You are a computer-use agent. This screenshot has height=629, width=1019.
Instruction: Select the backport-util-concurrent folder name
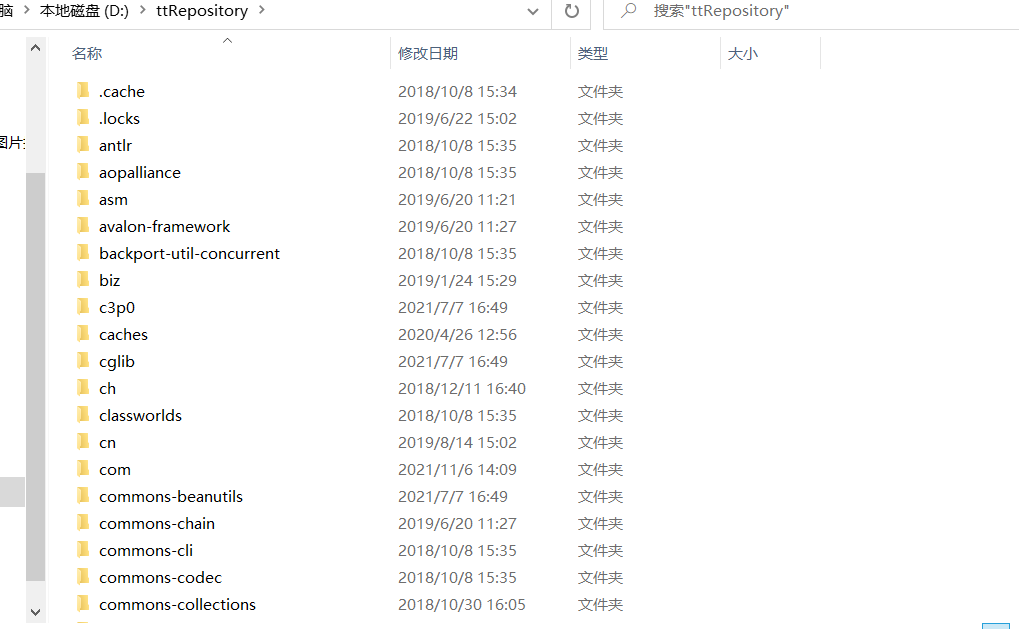pos(189,253)
